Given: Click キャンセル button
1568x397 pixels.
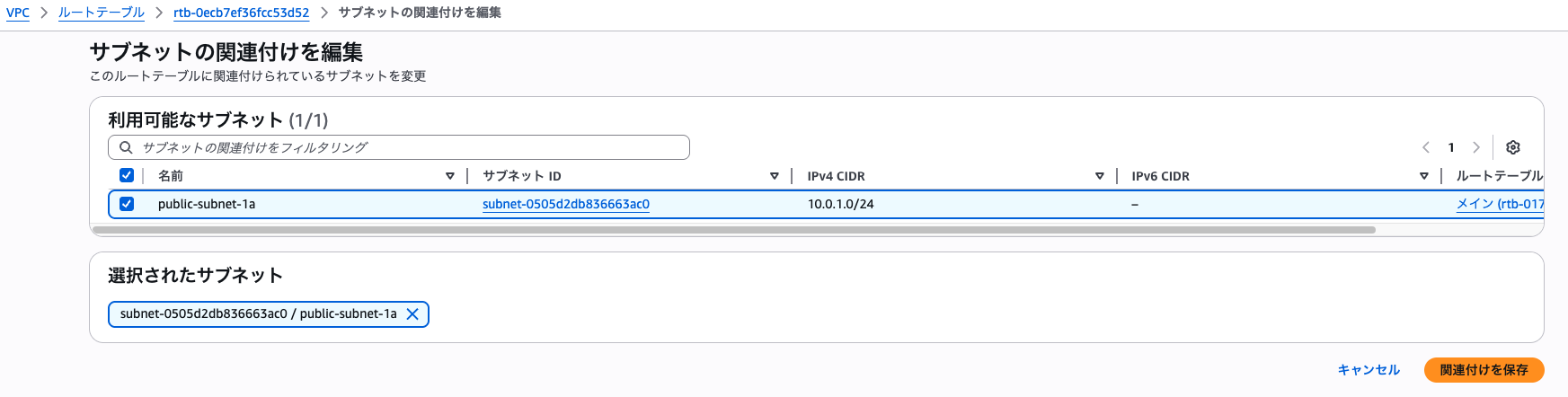Looking at the screenshot, I should point(1369,370).
